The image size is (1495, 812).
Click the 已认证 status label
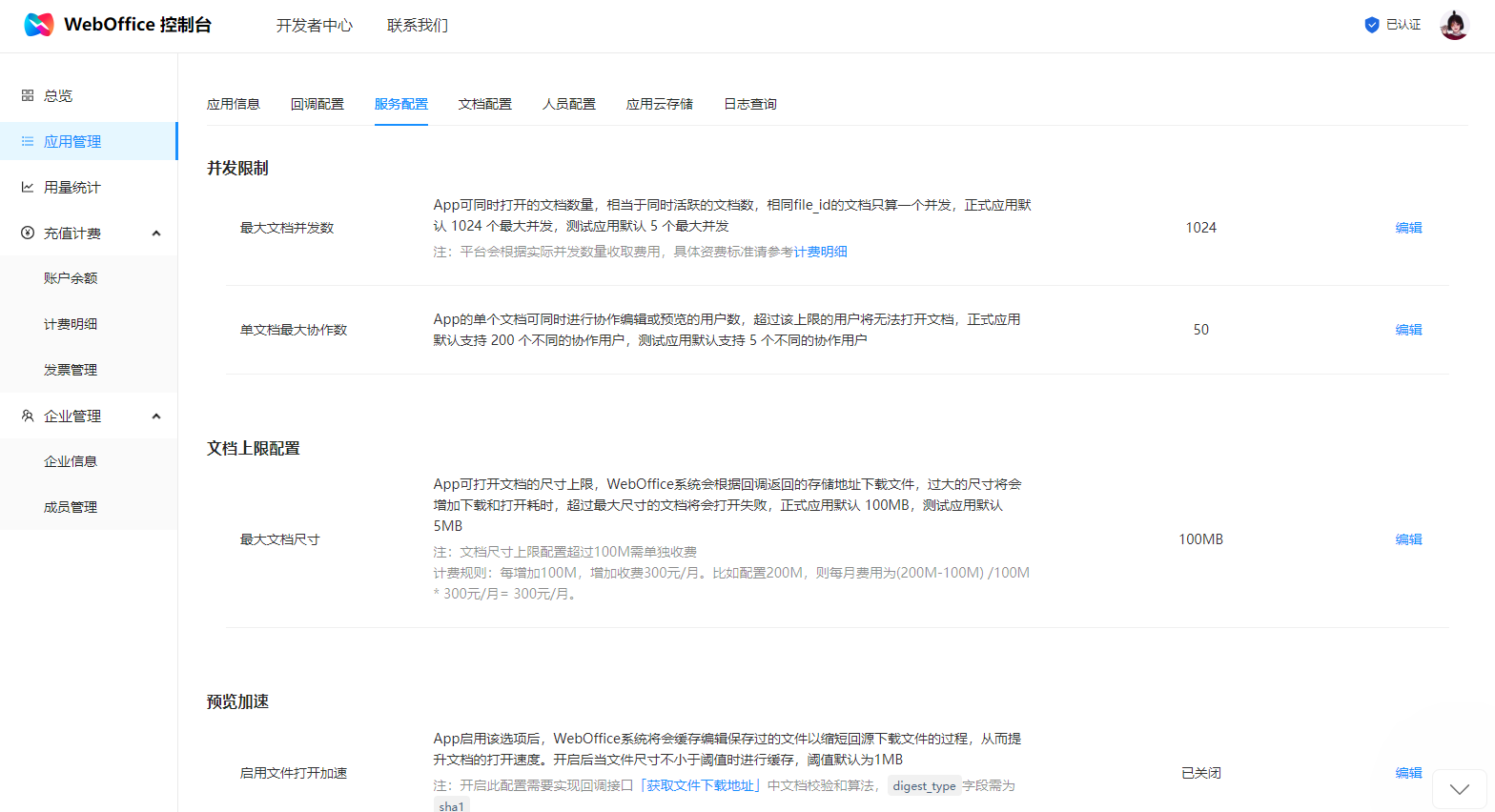click(x=1403, y=25)
